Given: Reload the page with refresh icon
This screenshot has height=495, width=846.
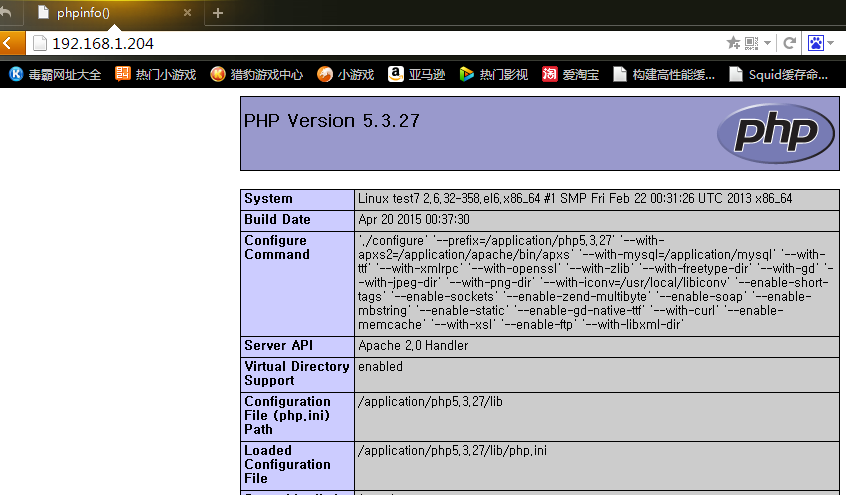Looking at the screenshot, I should [789, 44].
